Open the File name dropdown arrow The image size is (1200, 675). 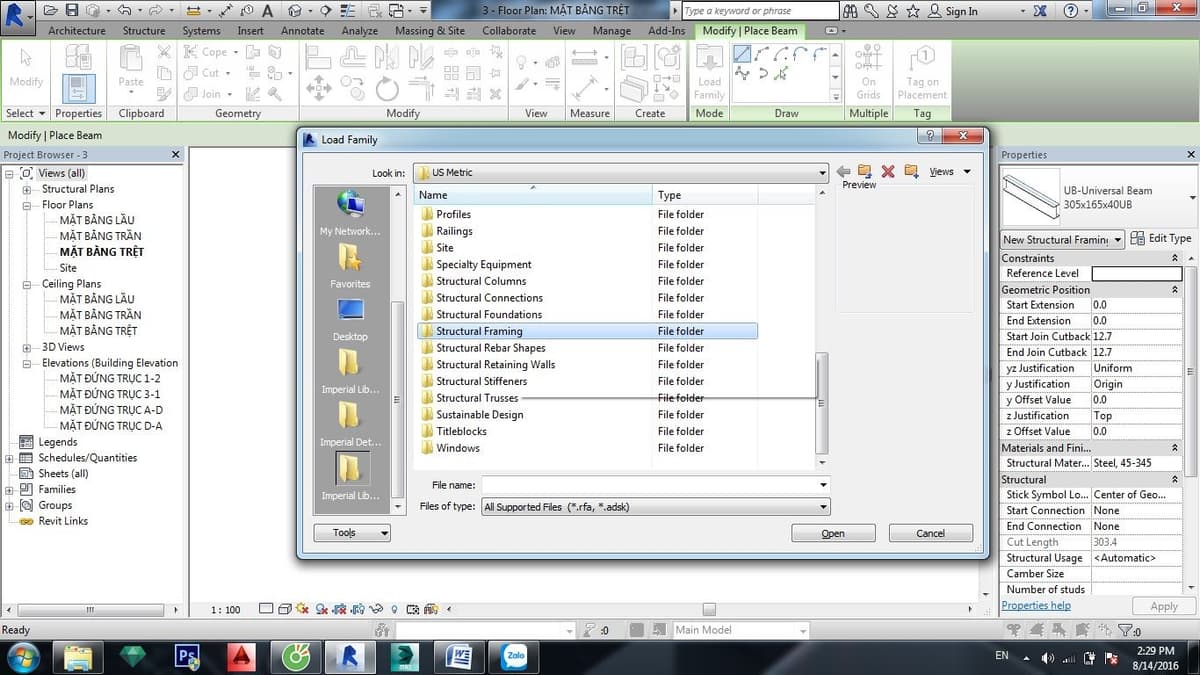[823, 485]
